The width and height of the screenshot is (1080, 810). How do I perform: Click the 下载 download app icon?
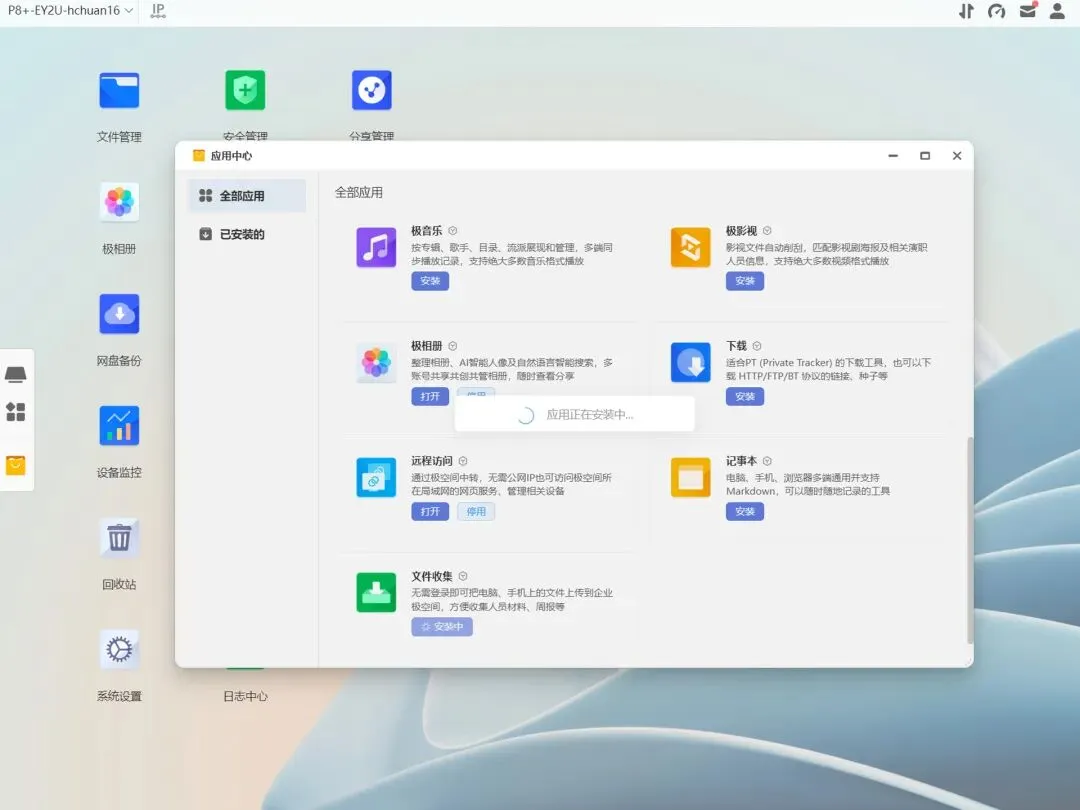[690, 362]
